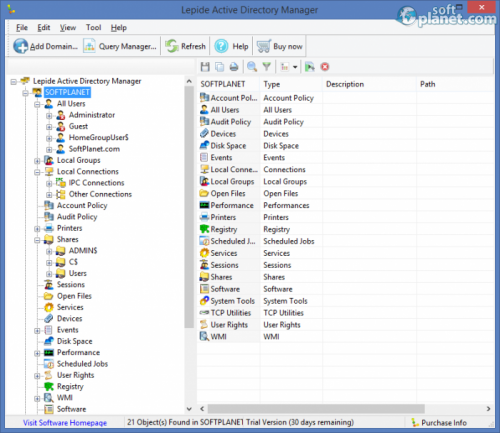Image resolution: width=500 pixels, height=433 pixels.
Task: Click the Add Domain globe icon
Action: click(x=21, y=46)
